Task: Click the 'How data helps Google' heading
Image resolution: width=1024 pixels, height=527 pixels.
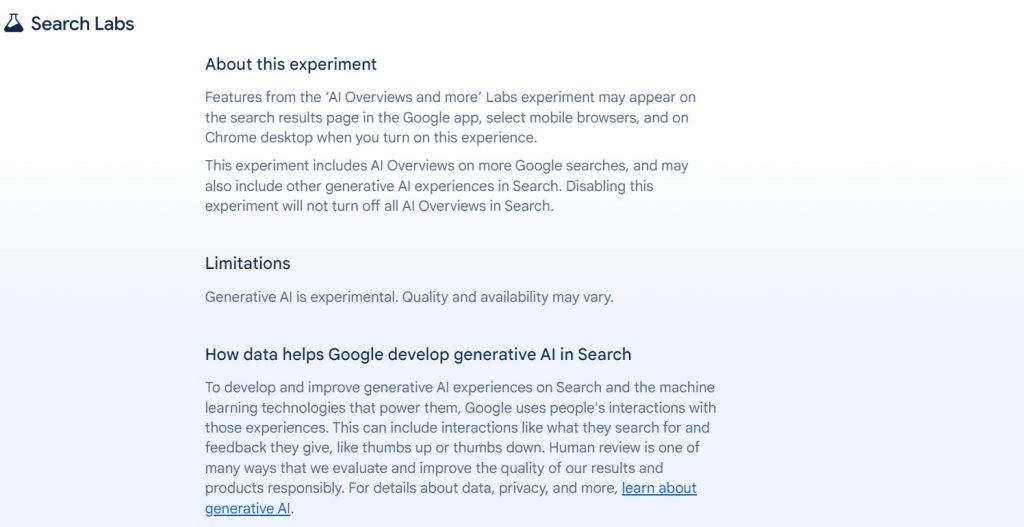Action: coord(418,354)
